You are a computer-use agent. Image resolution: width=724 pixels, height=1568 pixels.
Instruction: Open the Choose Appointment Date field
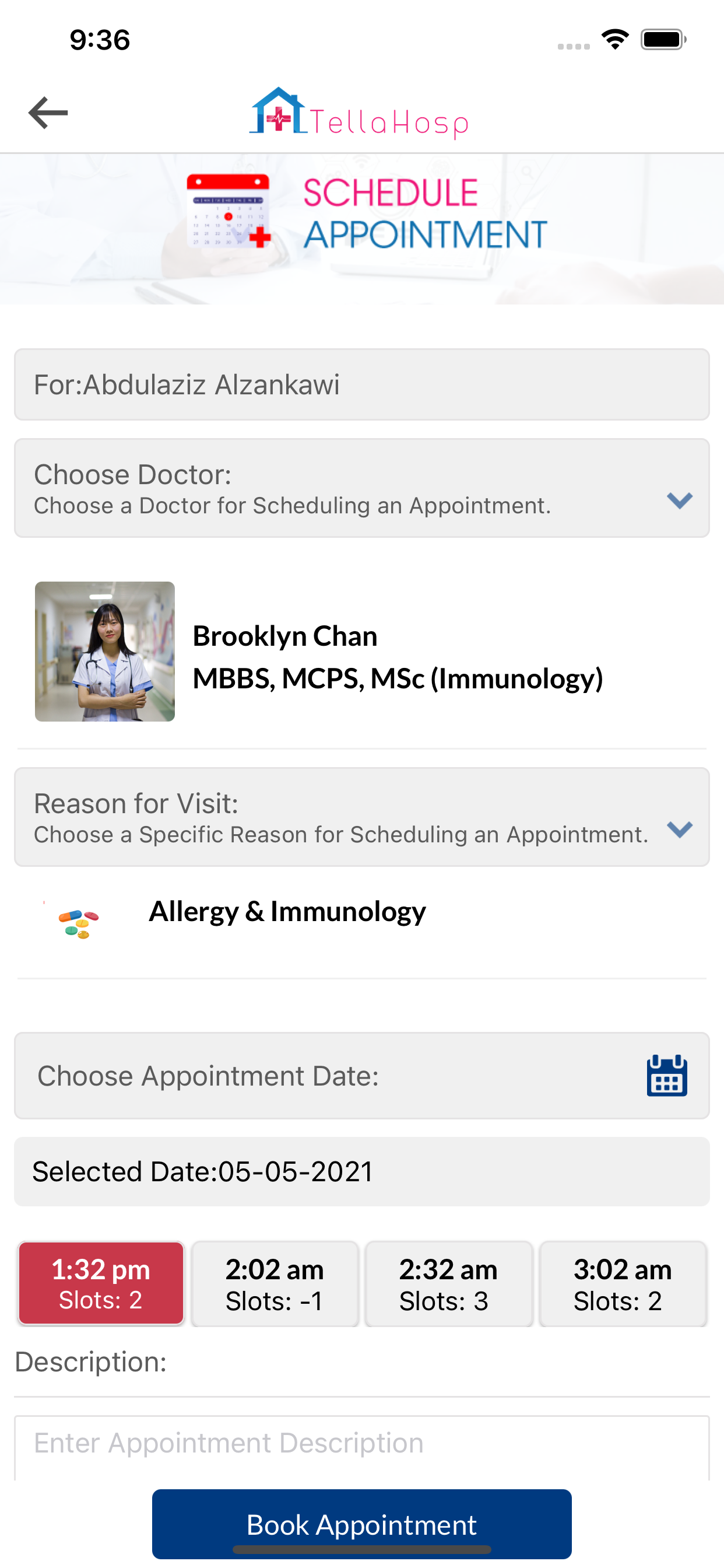tap(329, 1076)
